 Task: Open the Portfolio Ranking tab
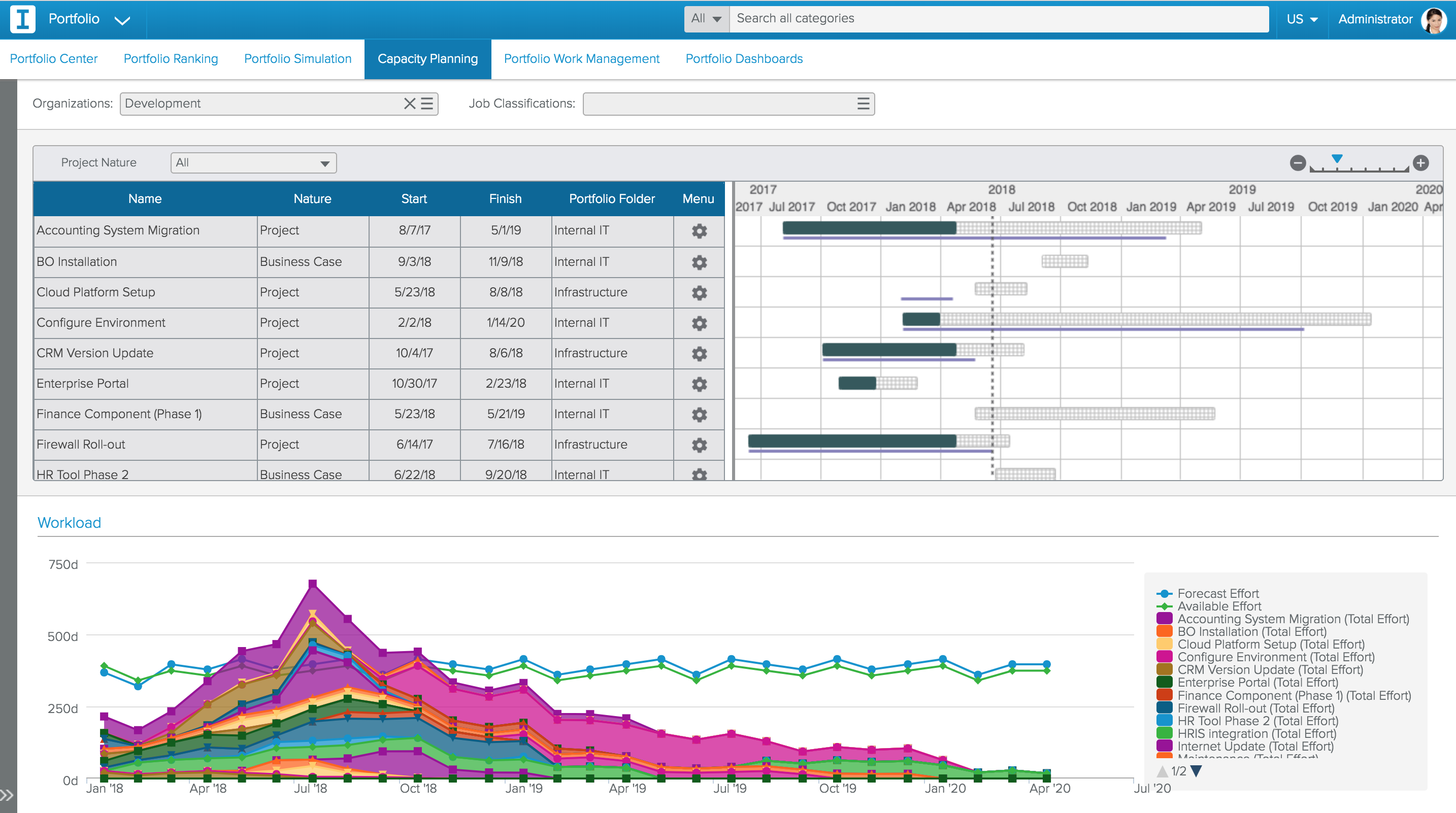coord(170,58)
